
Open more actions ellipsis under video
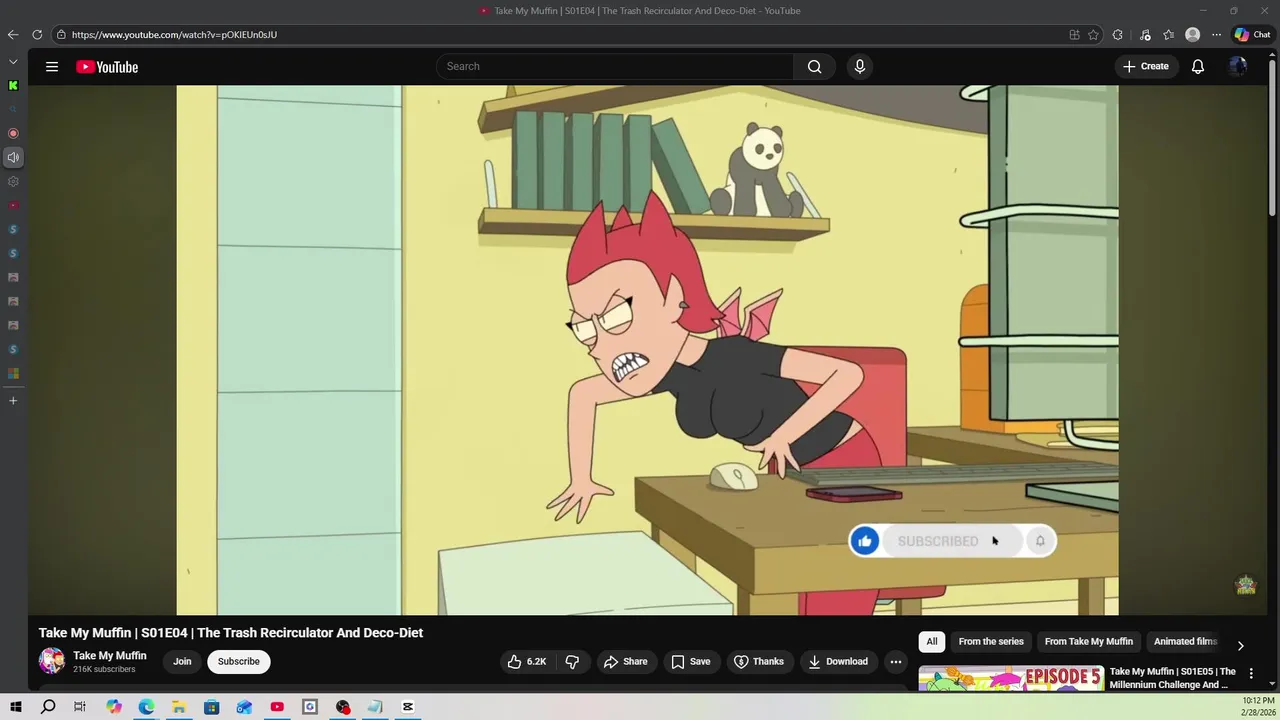[896, 661]
